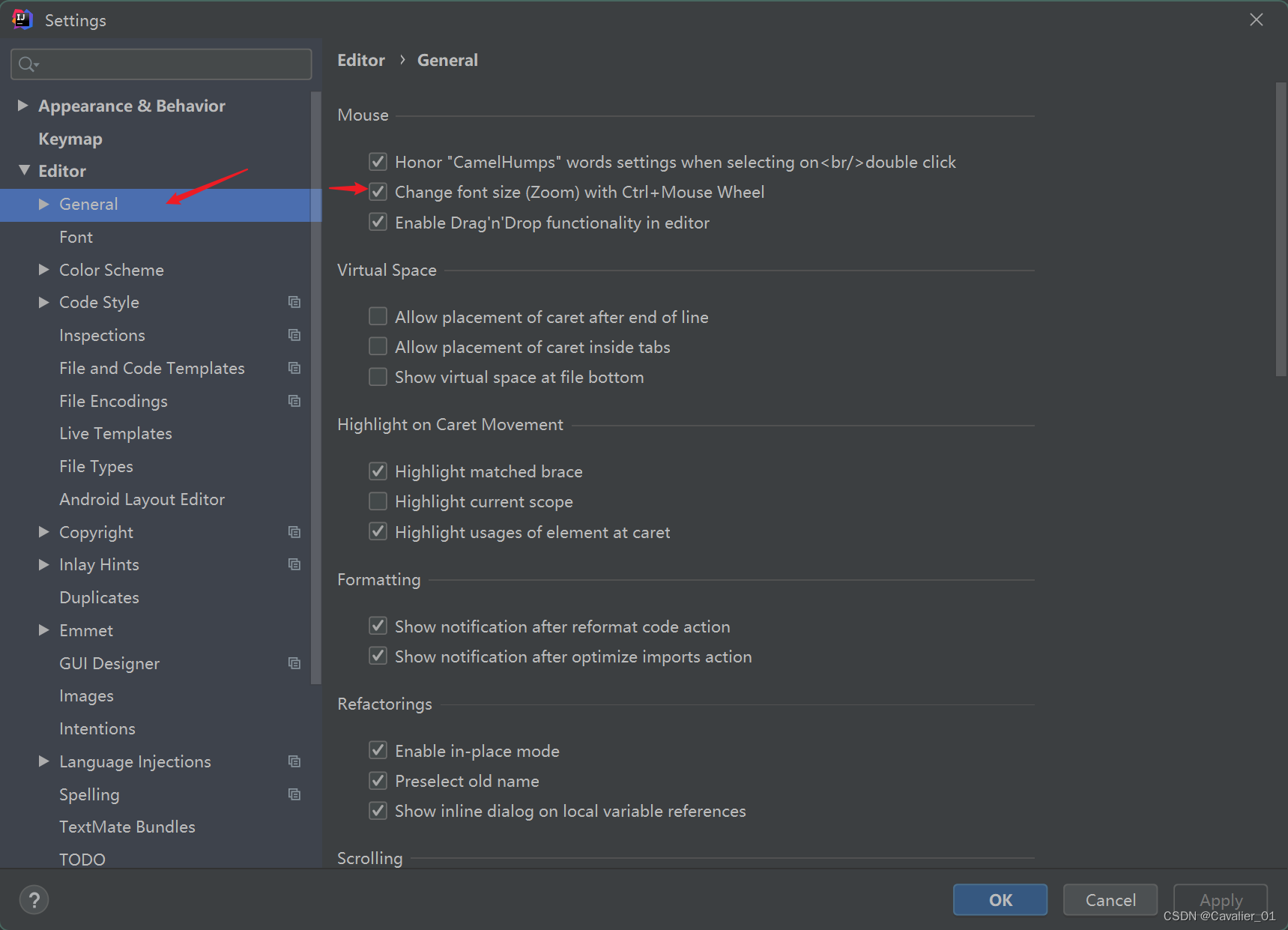Enable caret placement inside tabs
Image resolution: width=1288 pixels, height=930 pixels.
(x=378, y=346)
